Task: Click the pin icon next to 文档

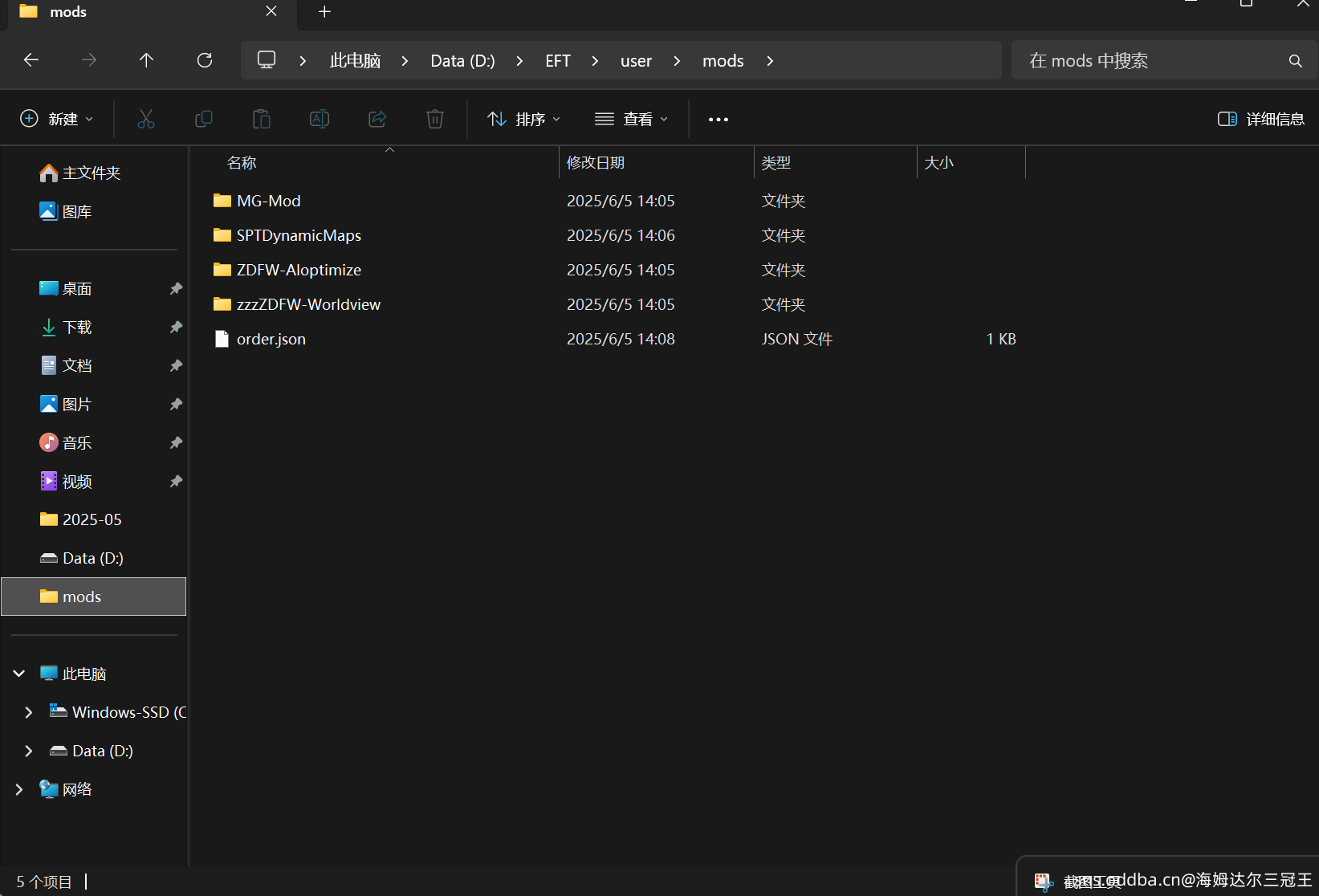Action: point(176,365)
